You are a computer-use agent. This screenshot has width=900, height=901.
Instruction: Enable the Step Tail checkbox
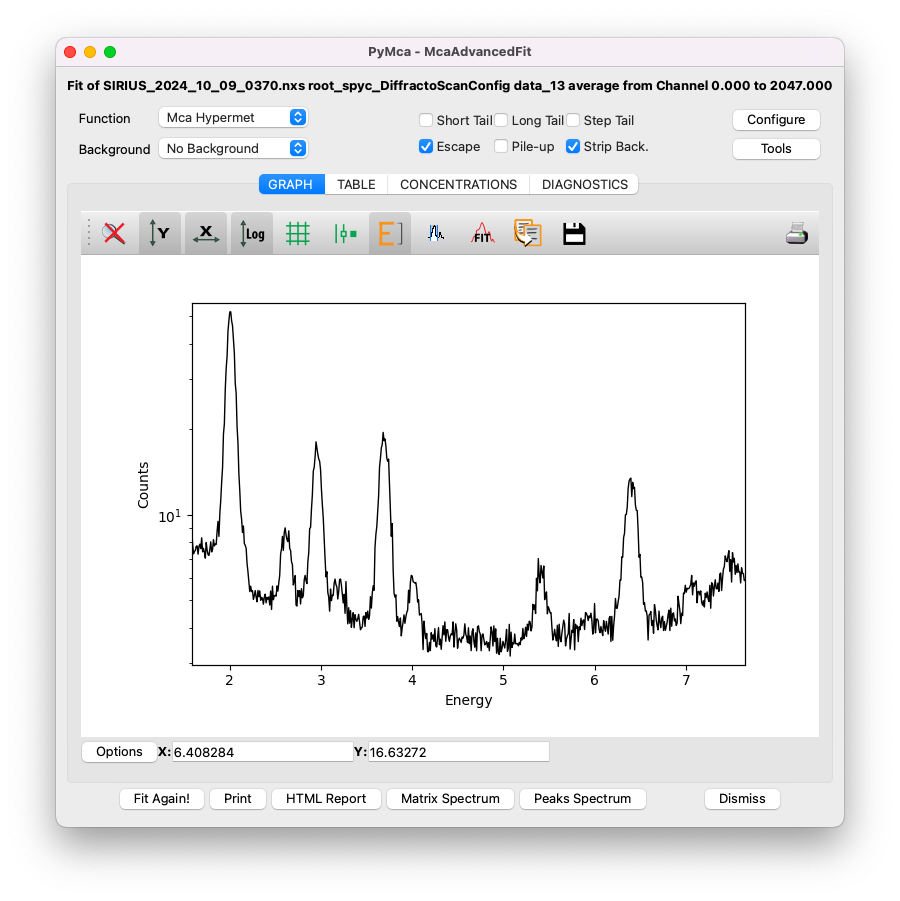(x=573, y=120)
